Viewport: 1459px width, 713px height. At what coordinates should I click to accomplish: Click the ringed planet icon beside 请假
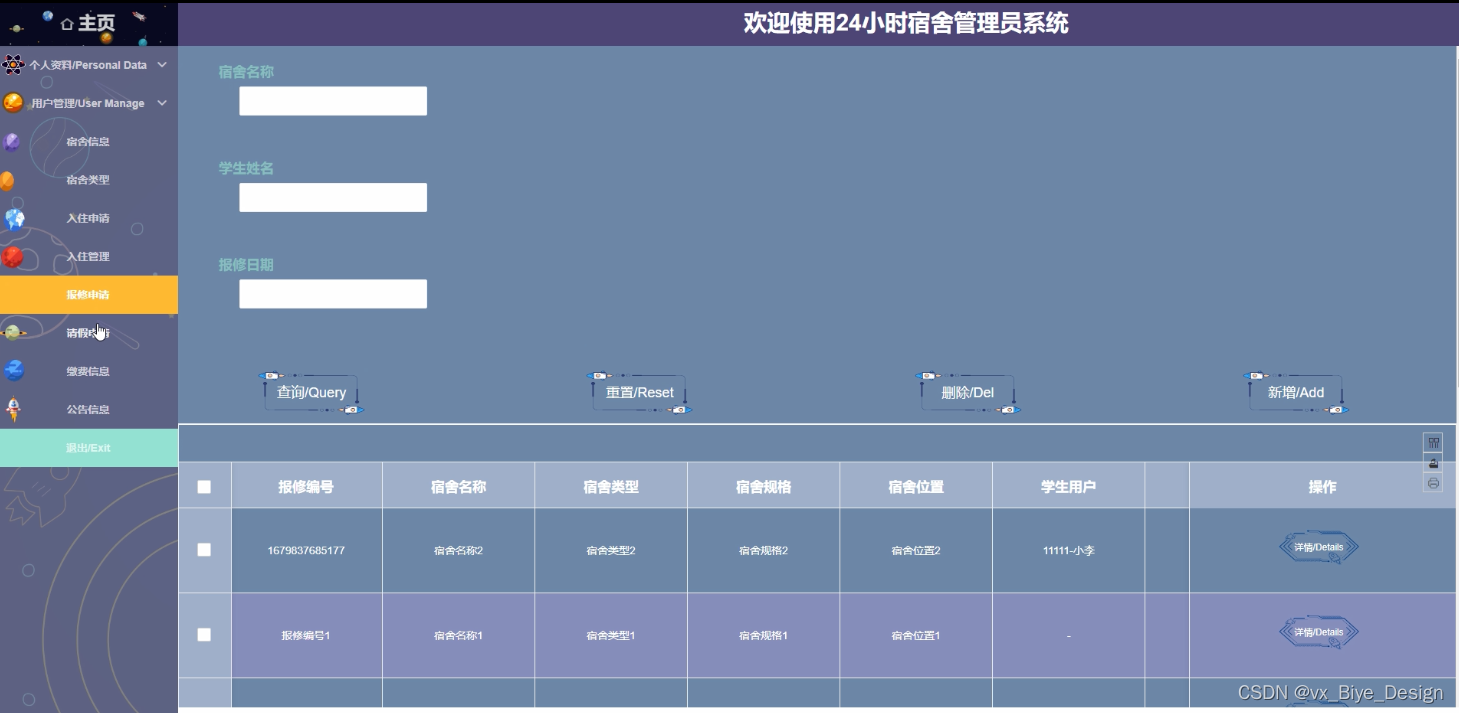pos(12,333)
